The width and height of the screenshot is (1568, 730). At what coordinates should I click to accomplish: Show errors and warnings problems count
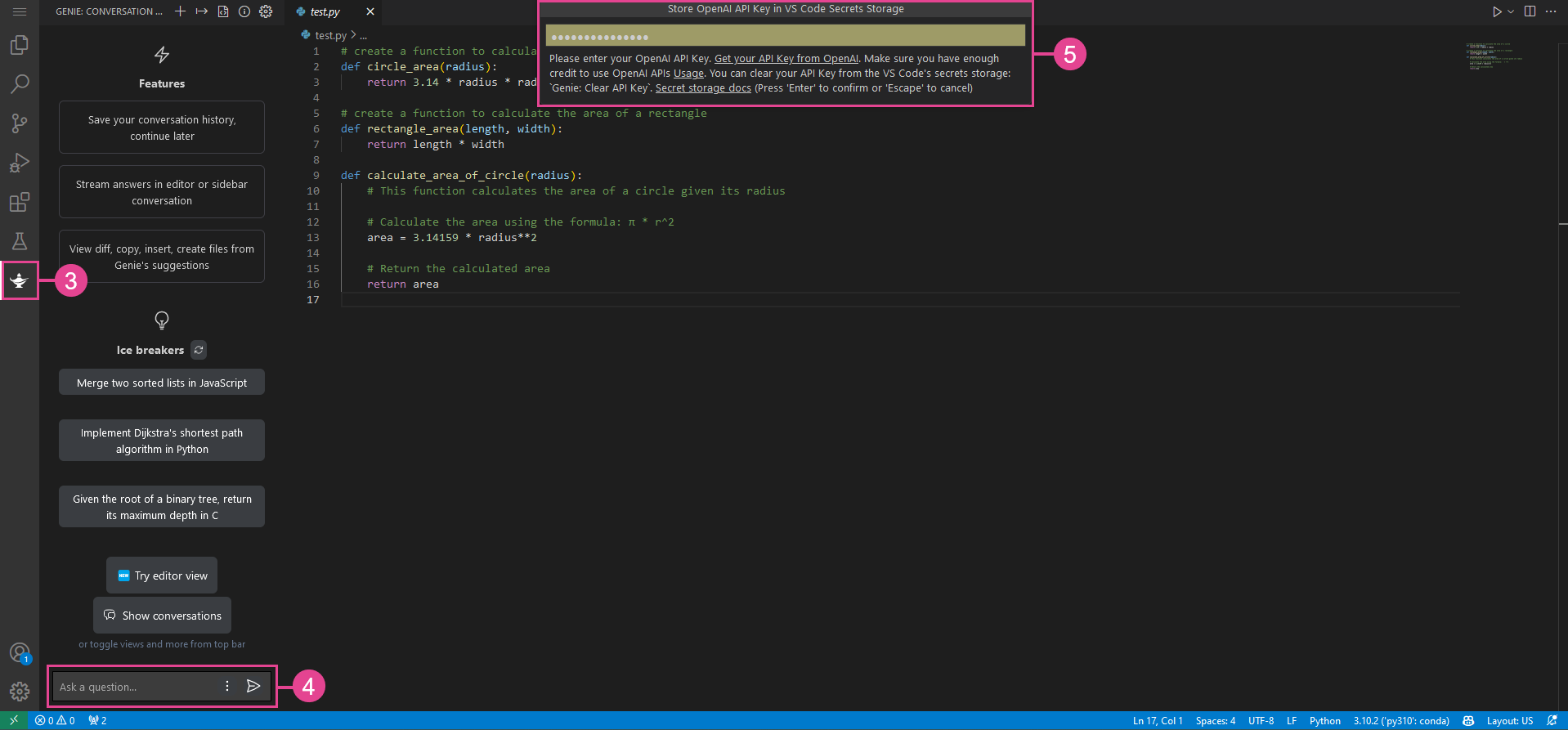(55, 720)
